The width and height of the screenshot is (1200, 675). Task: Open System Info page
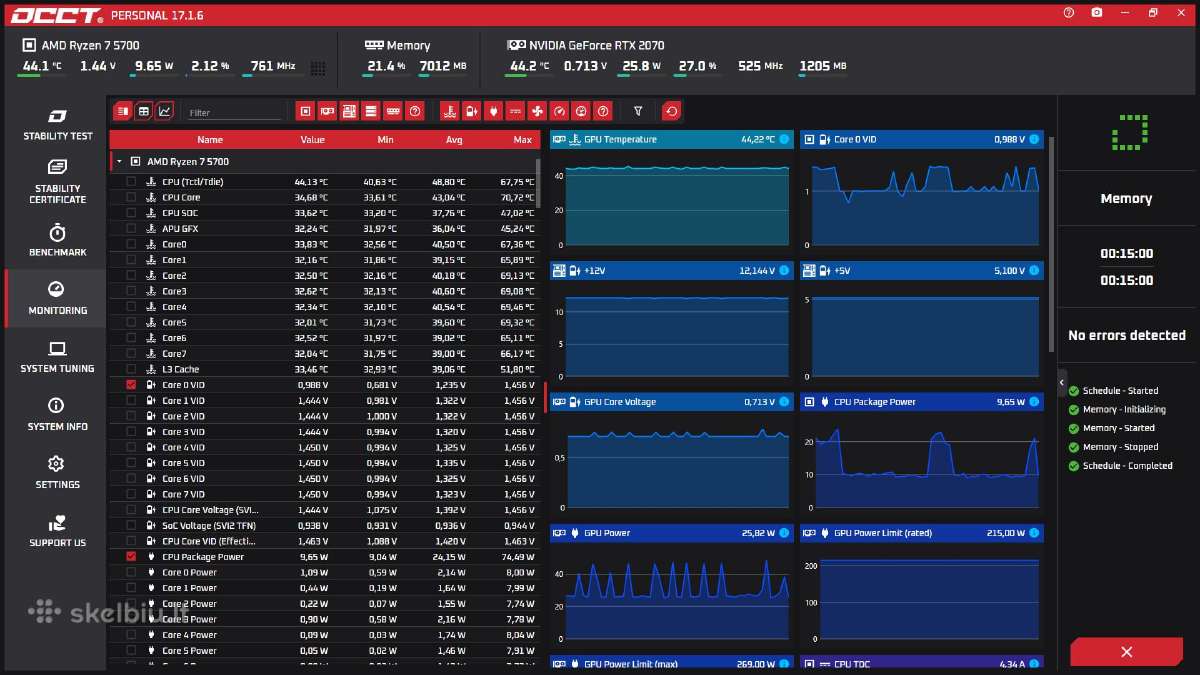[x=57, y=415]
